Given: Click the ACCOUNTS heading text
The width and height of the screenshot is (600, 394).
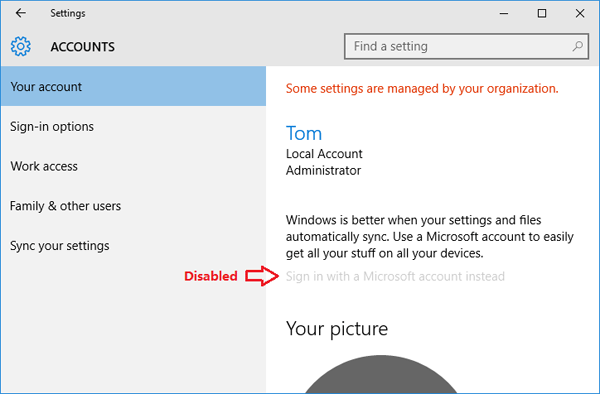Looking at the screenshot, I should (83, 47).
